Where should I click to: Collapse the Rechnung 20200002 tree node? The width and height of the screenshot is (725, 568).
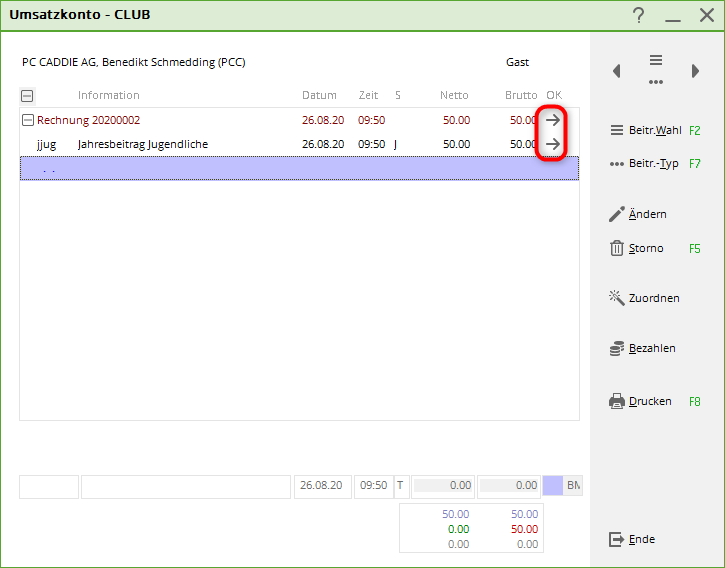coord(28,120)
